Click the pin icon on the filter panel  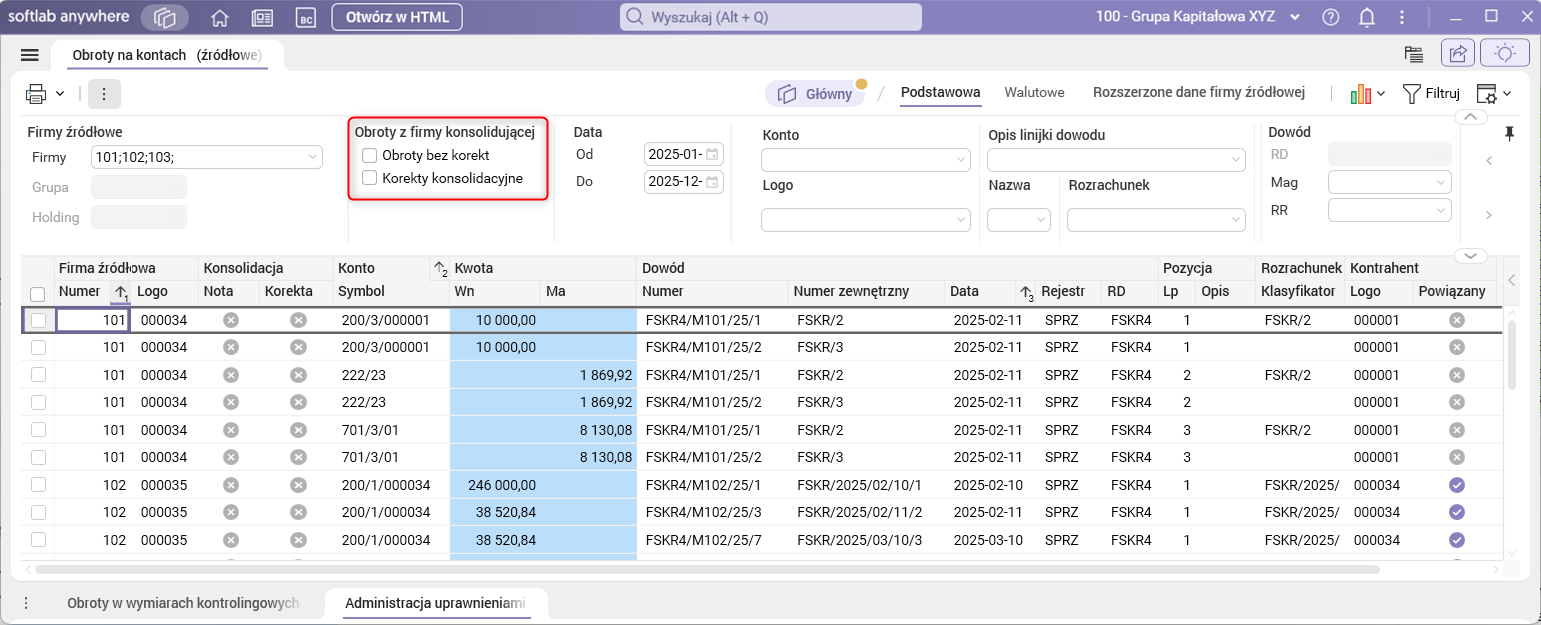pyautogui.click(x=1510, y=134)
